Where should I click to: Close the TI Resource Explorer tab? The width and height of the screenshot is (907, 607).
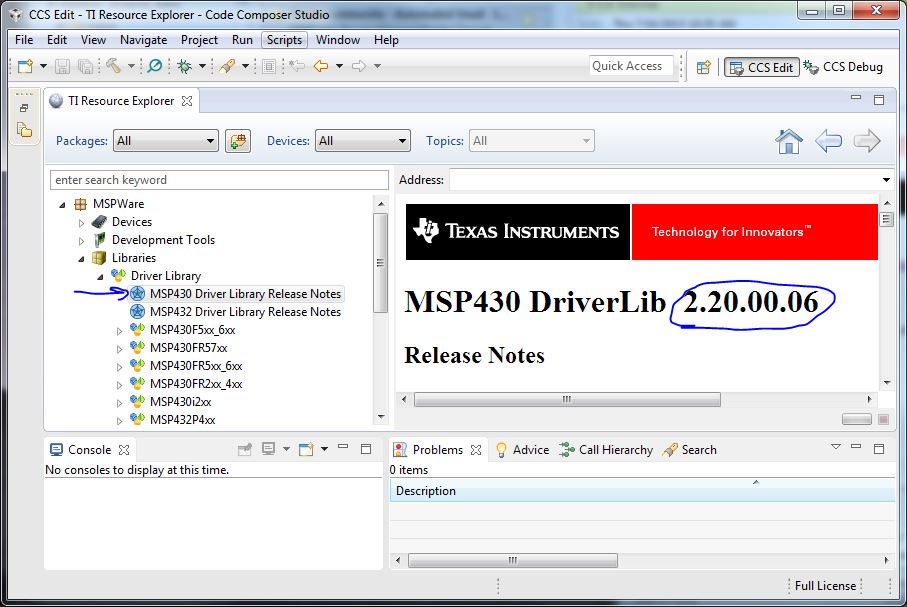pos(187,101)
